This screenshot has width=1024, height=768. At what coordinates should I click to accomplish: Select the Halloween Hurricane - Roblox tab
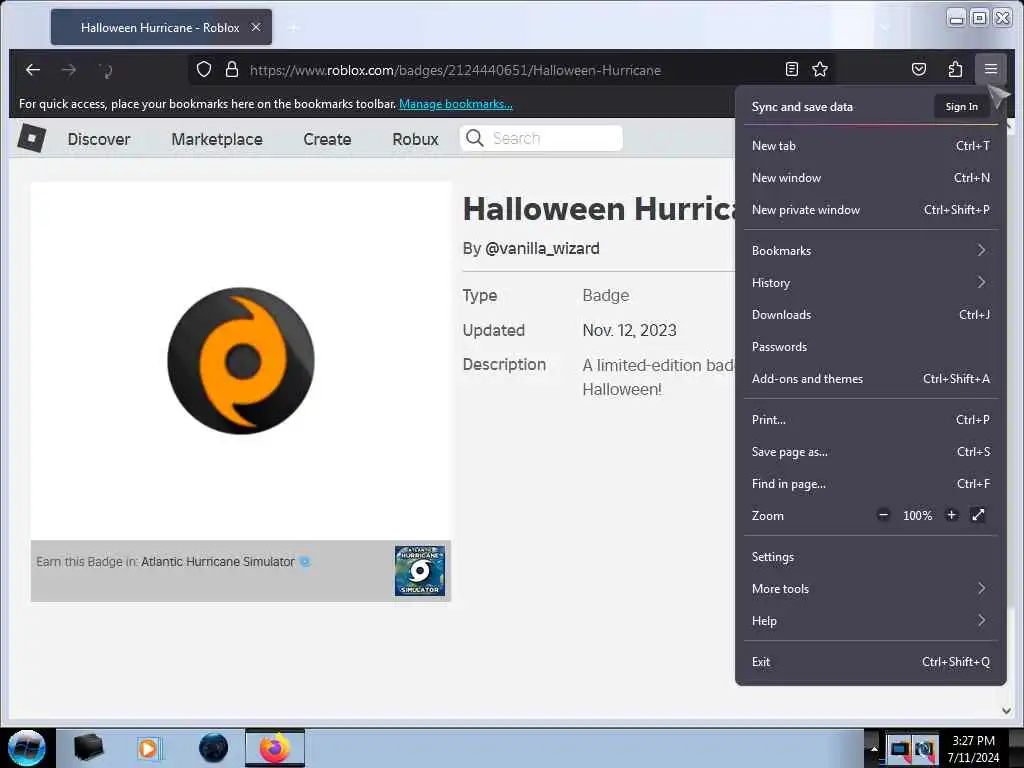(x=161, y=27)
